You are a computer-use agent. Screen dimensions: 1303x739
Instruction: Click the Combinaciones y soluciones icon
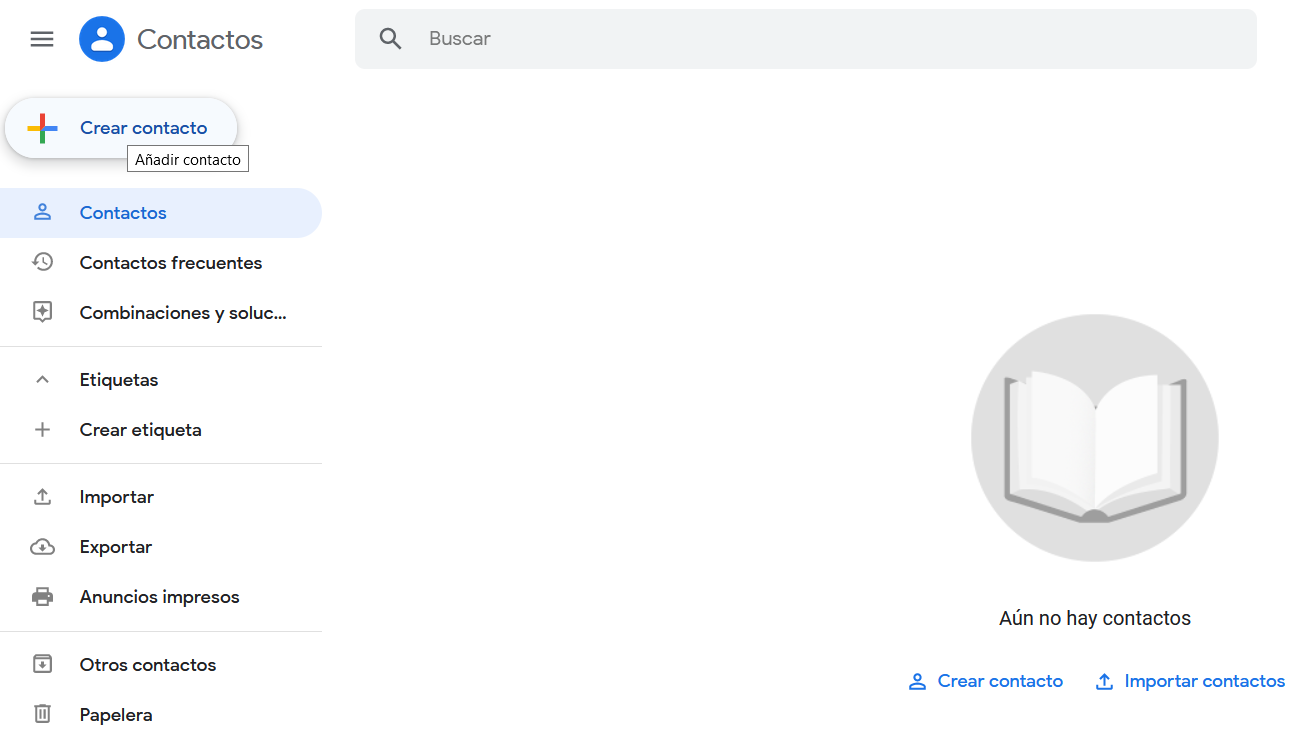[x=42, y=312]
